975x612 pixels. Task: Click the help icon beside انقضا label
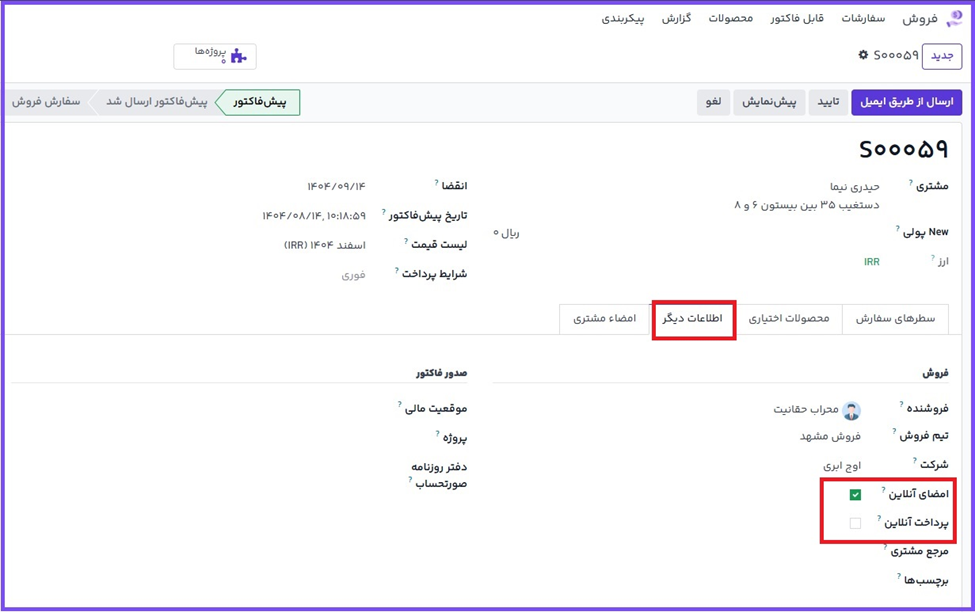click(x=436, y=183)
